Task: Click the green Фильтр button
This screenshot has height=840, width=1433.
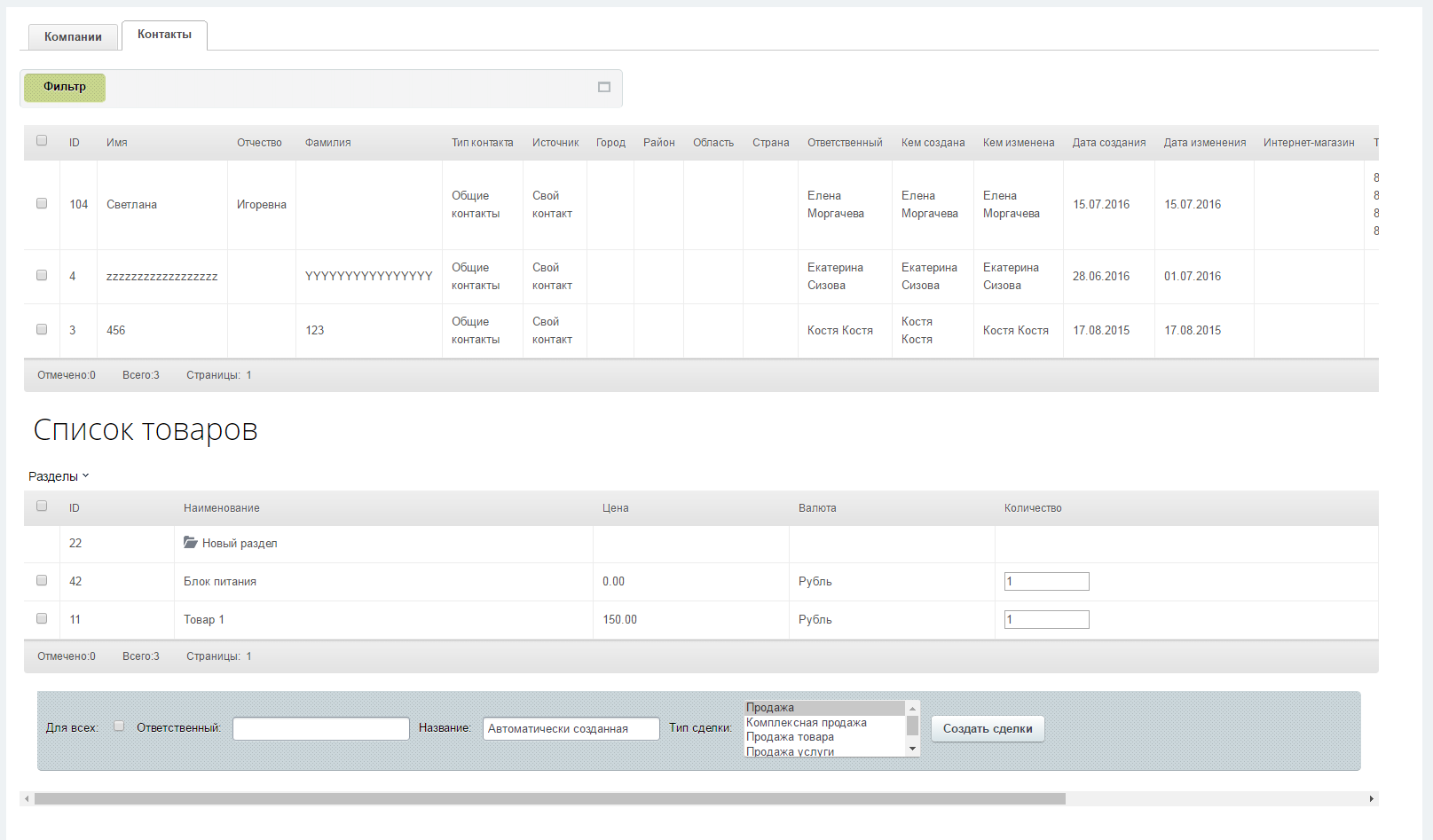Action: click(65, 87)
